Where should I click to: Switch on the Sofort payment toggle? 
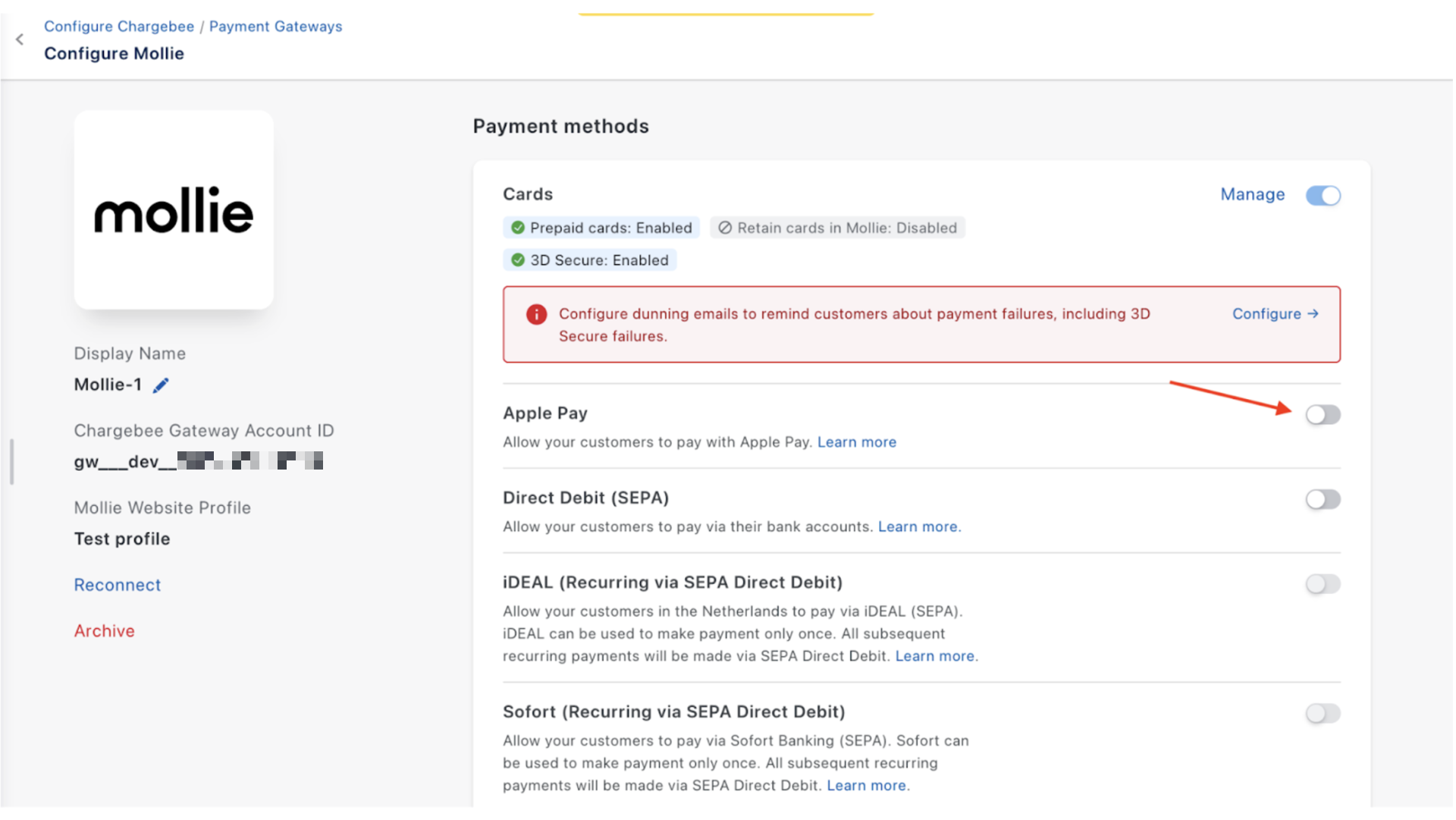coord(1323,714)
